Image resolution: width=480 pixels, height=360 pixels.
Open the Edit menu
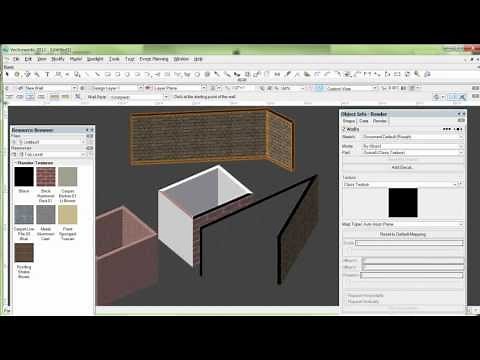[28, 59]
